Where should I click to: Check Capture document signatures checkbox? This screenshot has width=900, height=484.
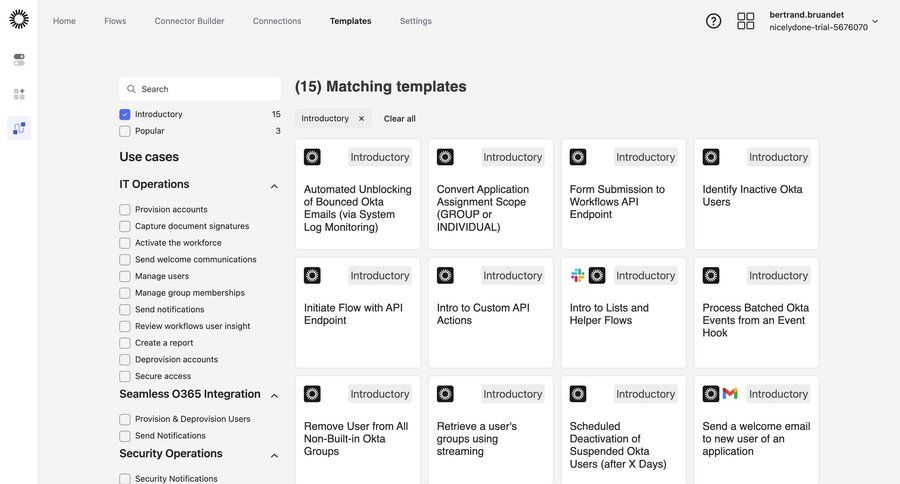(125, 226)
